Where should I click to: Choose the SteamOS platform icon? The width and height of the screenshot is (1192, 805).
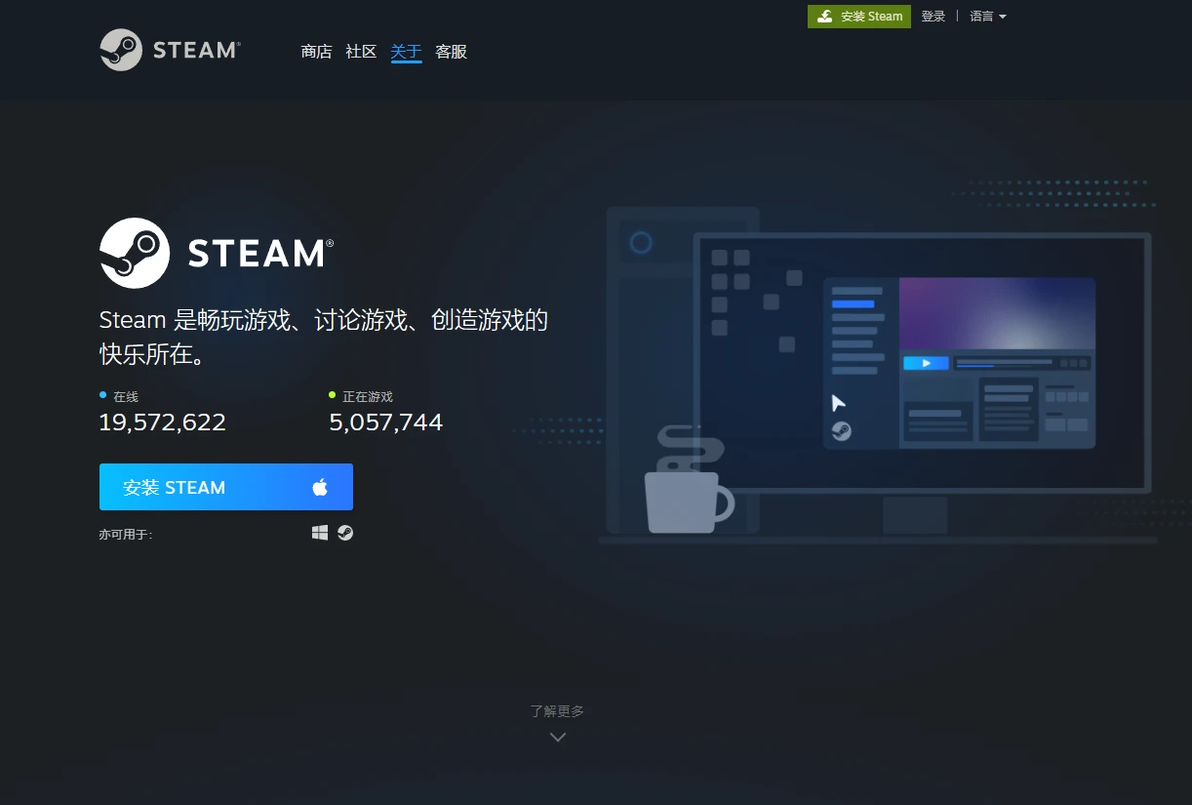[345, 533]
